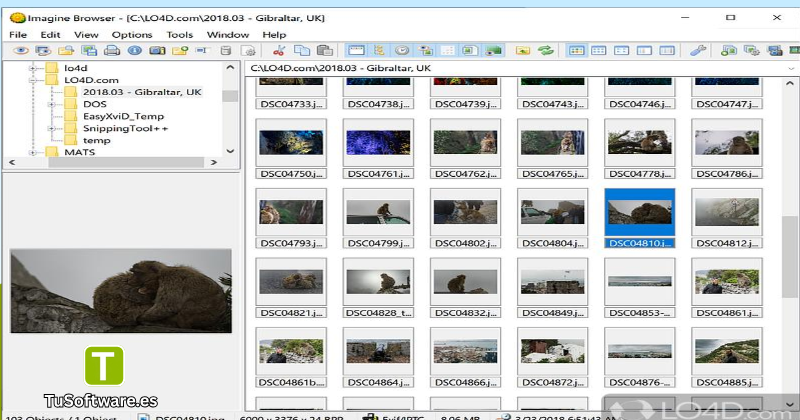This screenshot has width=800, height=420.
Task: Click folder tree scroll up arrow
Action: coord(230,67)
